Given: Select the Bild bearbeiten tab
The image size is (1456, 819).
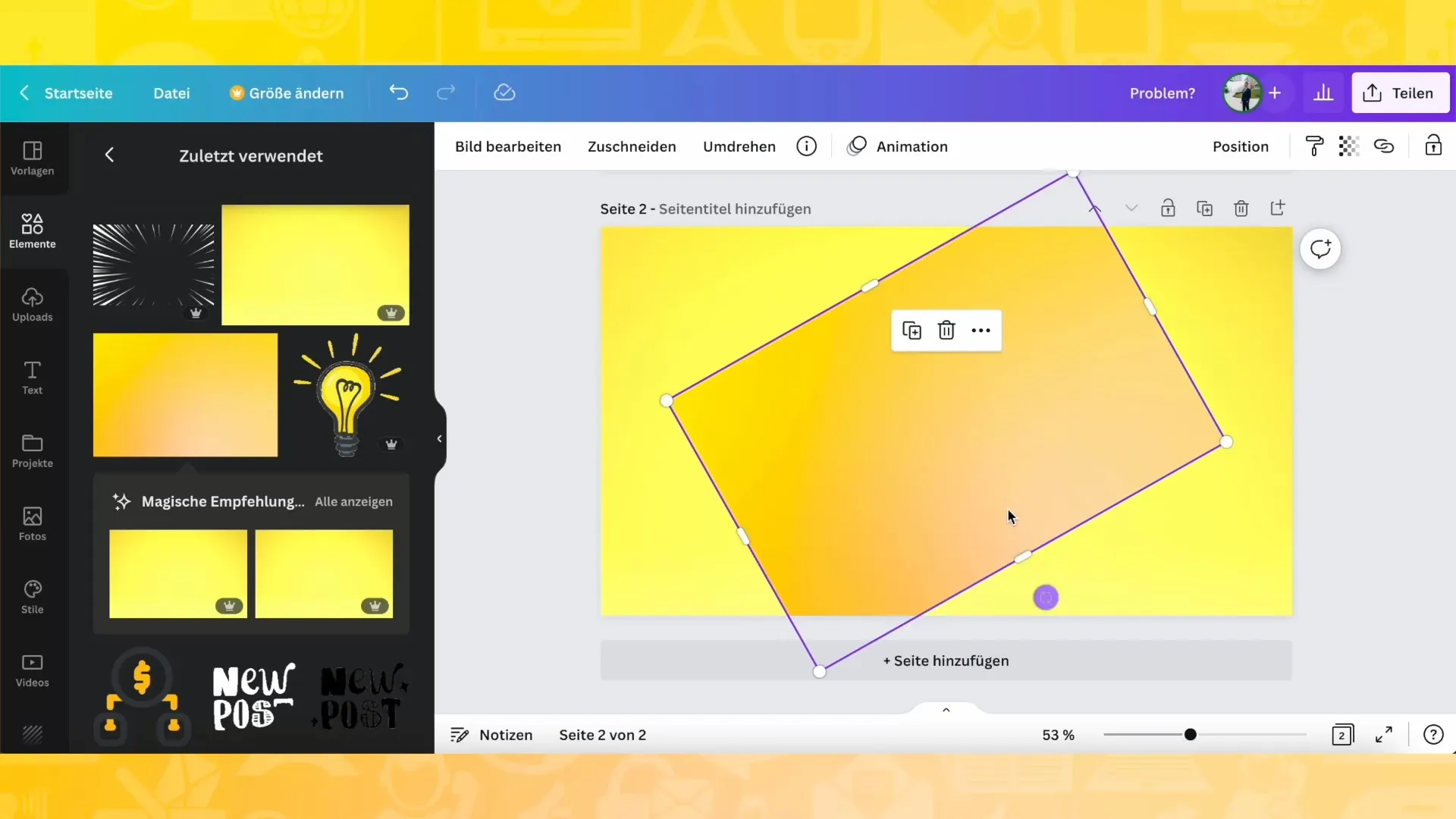Looking at the screenshot, I should click(x=508, y=146).
